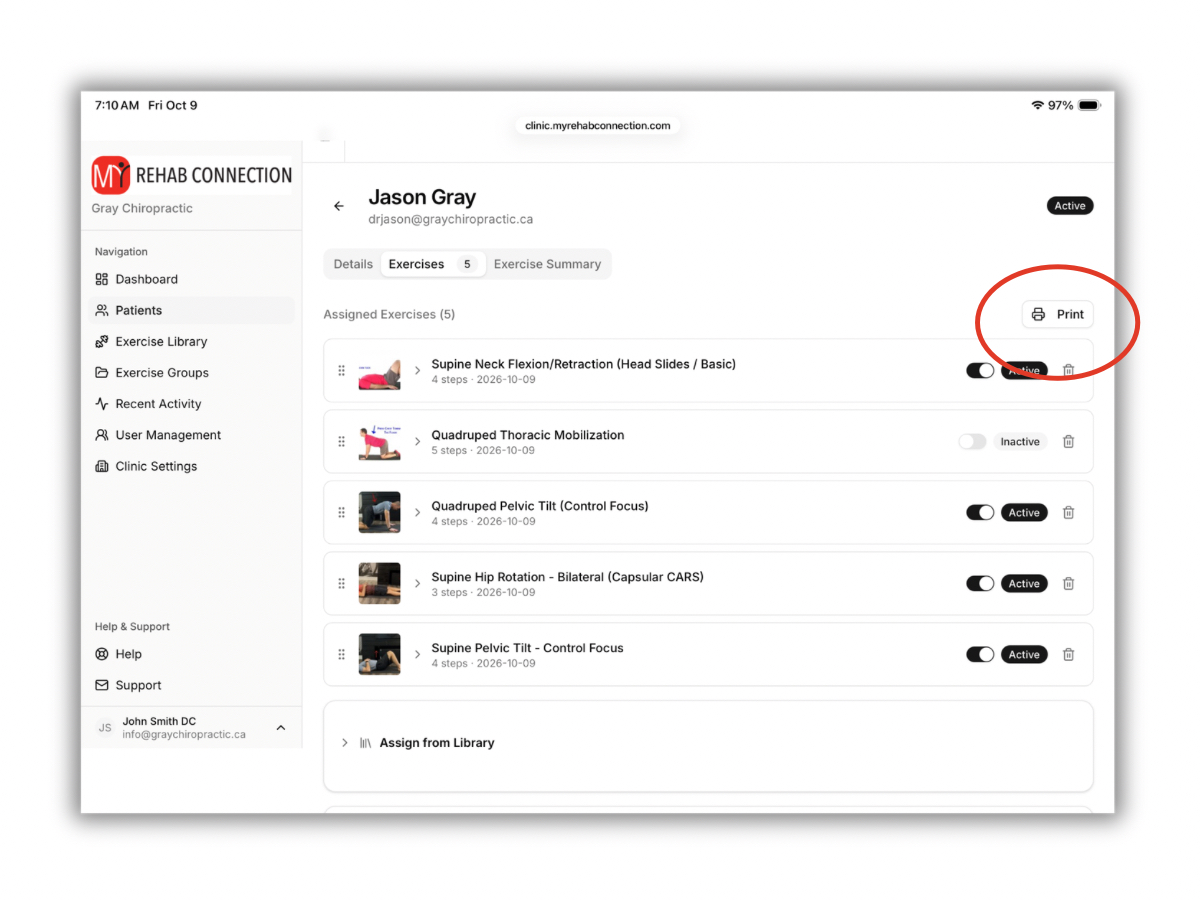The image size is (1200, 900).
Task: Toggle off Supine Pelvic Tilt - Control Focus
Action: (980, 654)
